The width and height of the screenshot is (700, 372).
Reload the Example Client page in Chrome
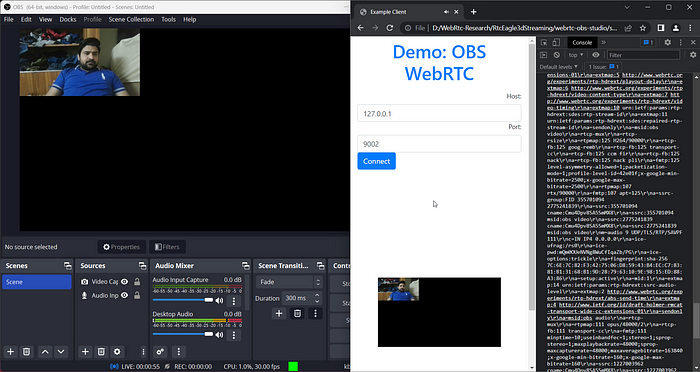(x=390, y=28)
